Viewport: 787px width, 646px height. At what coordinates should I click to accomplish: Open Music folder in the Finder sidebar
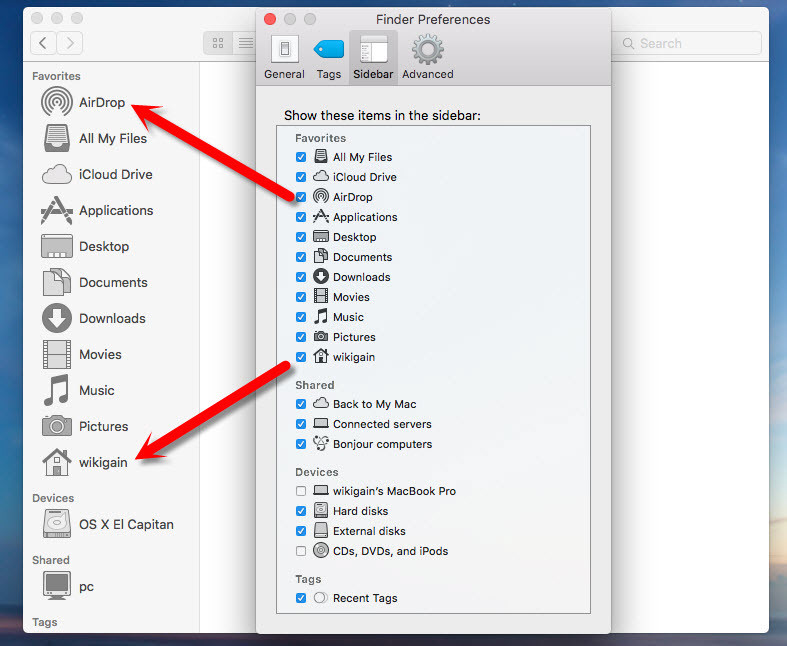click(x=78, y=391)
